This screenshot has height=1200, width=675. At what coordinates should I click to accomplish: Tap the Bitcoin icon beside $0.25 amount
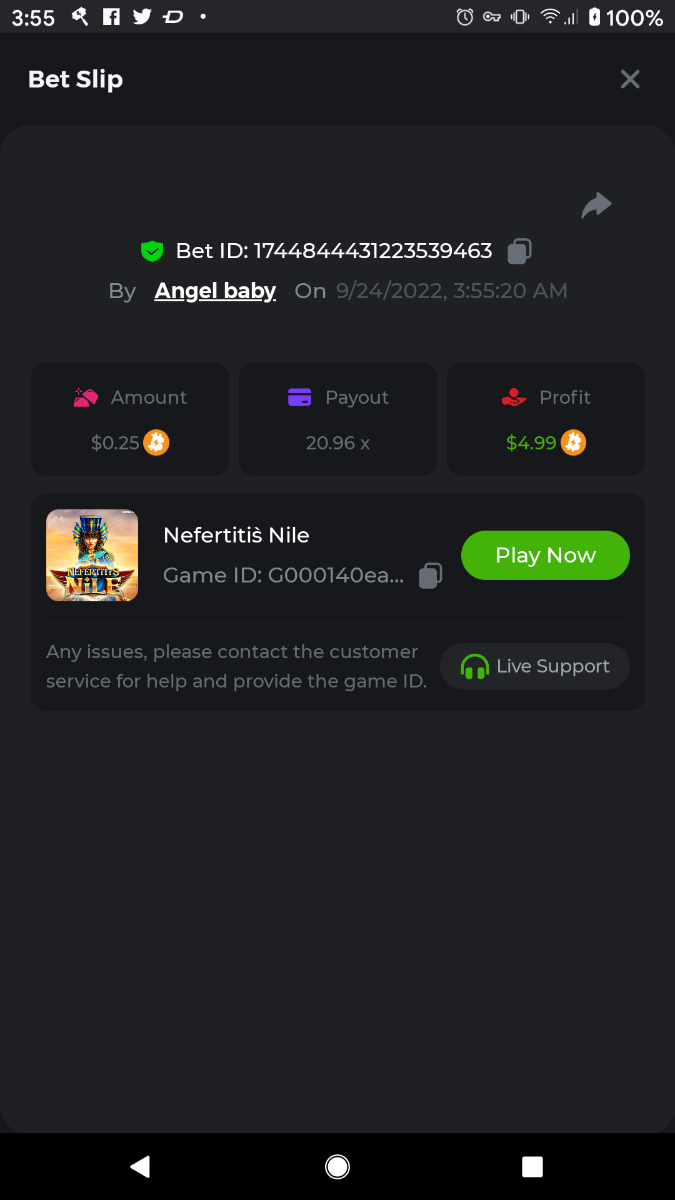(156, 442)
